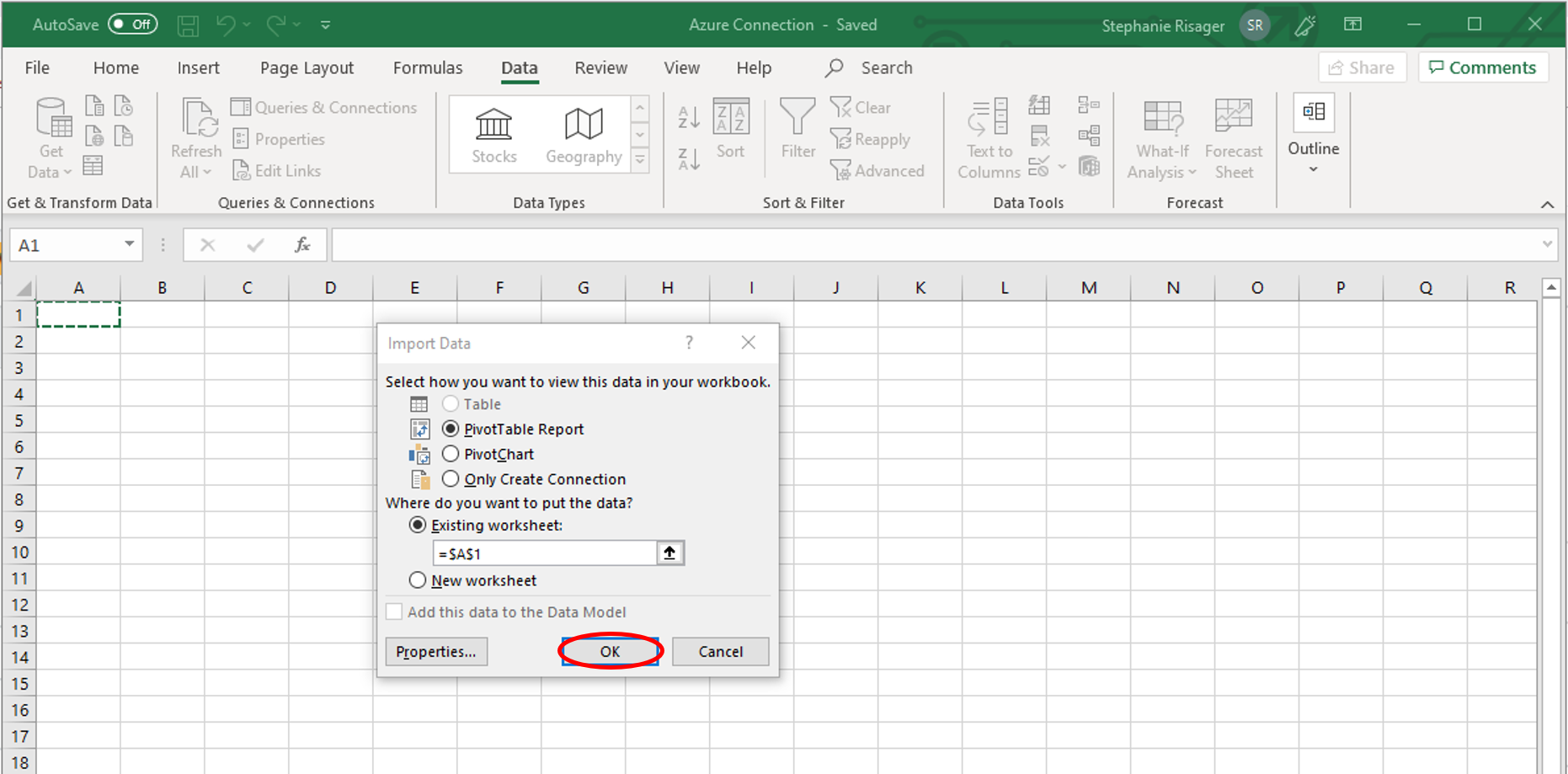
Task: Switch to the Formulas tab
Action: pos(428,67)
